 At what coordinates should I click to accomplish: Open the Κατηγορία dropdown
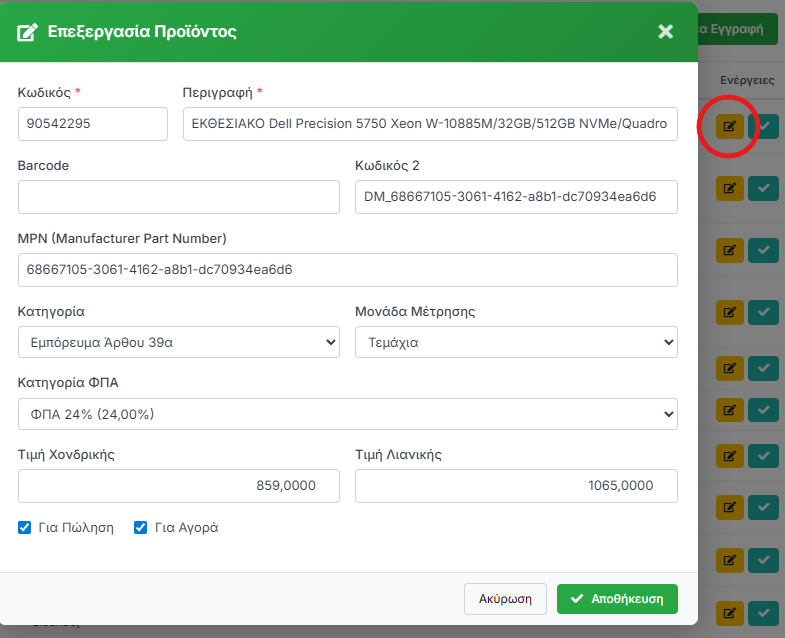point(179,342)
